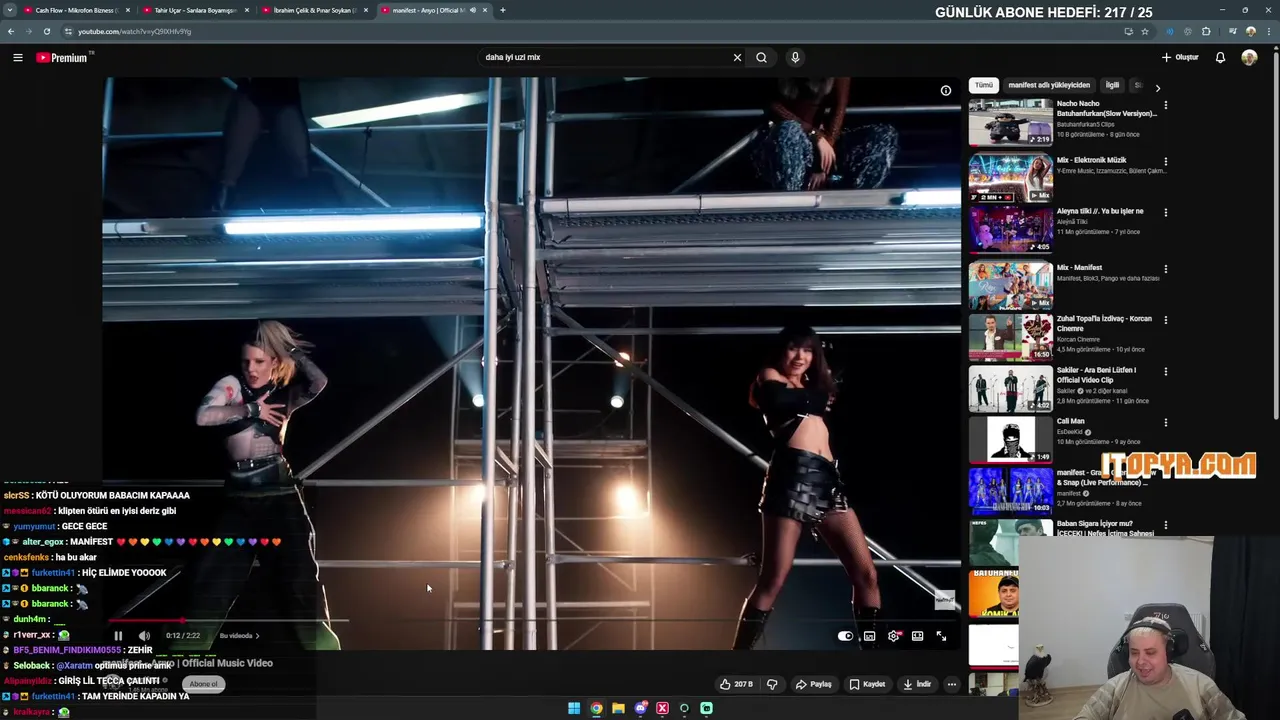Open Sakiler - Ara Beni Lütfen thumbnail

click(1010, 388)
